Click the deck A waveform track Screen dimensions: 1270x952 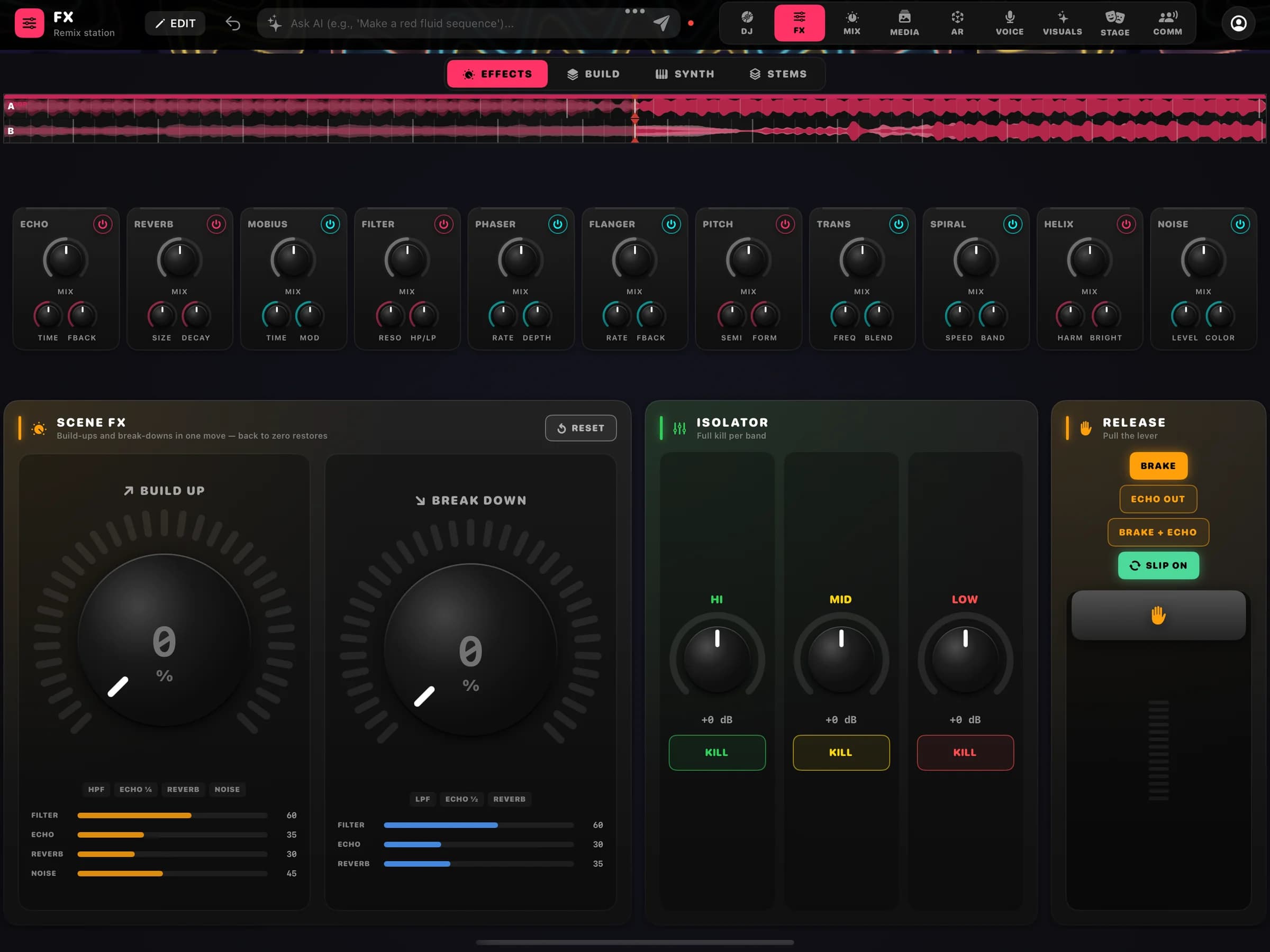(634, 106)
